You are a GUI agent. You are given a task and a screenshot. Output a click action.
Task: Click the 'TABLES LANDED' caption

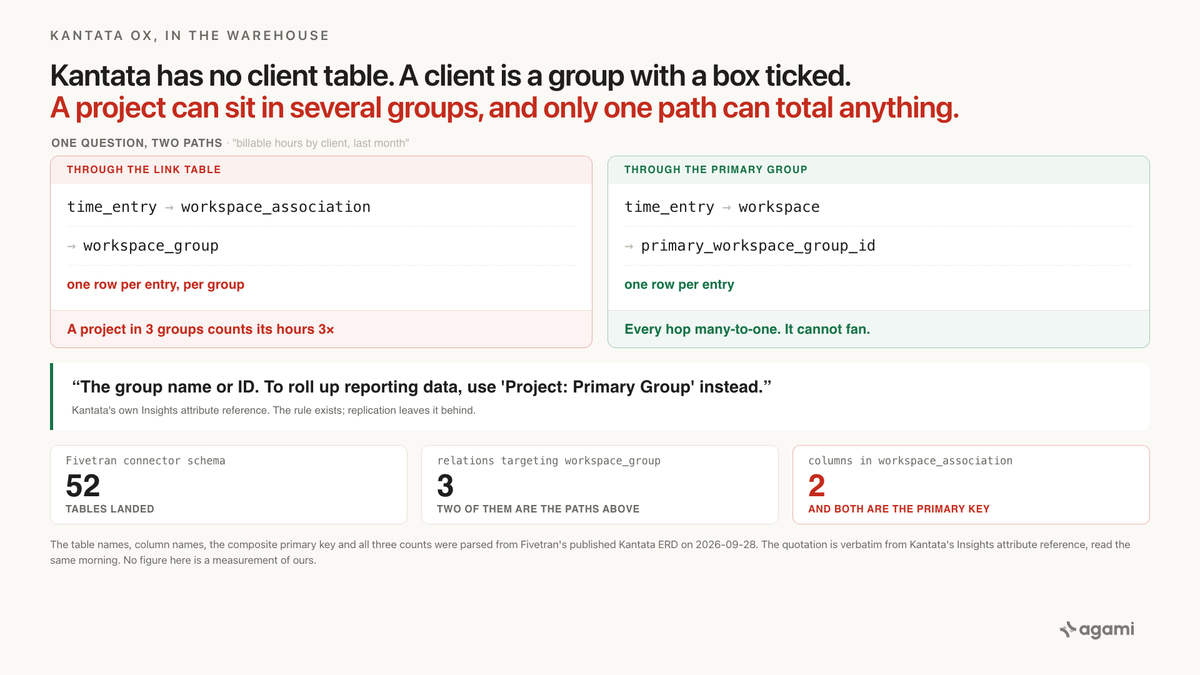point(110,509)
